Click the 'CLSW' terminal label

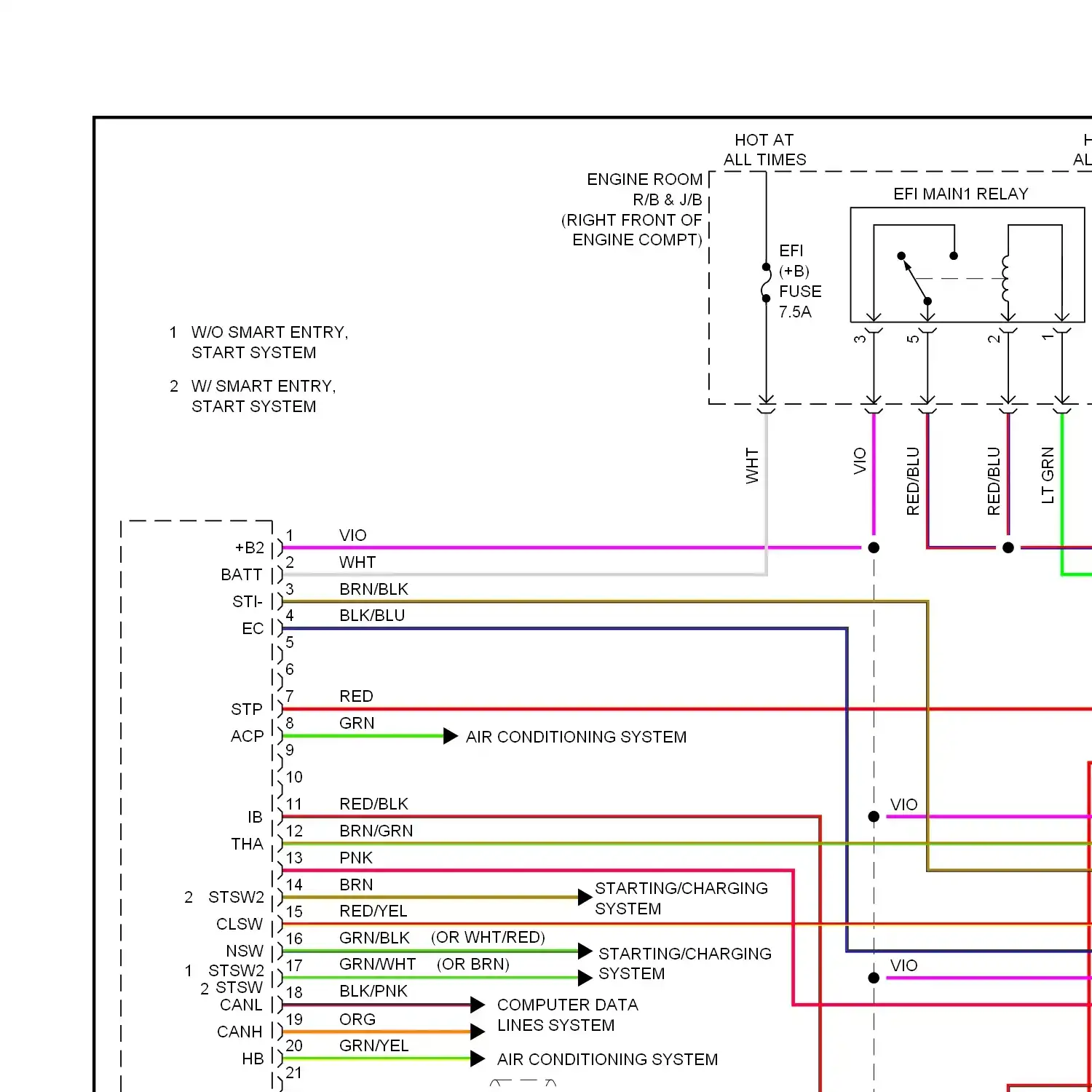pos(239,924)
